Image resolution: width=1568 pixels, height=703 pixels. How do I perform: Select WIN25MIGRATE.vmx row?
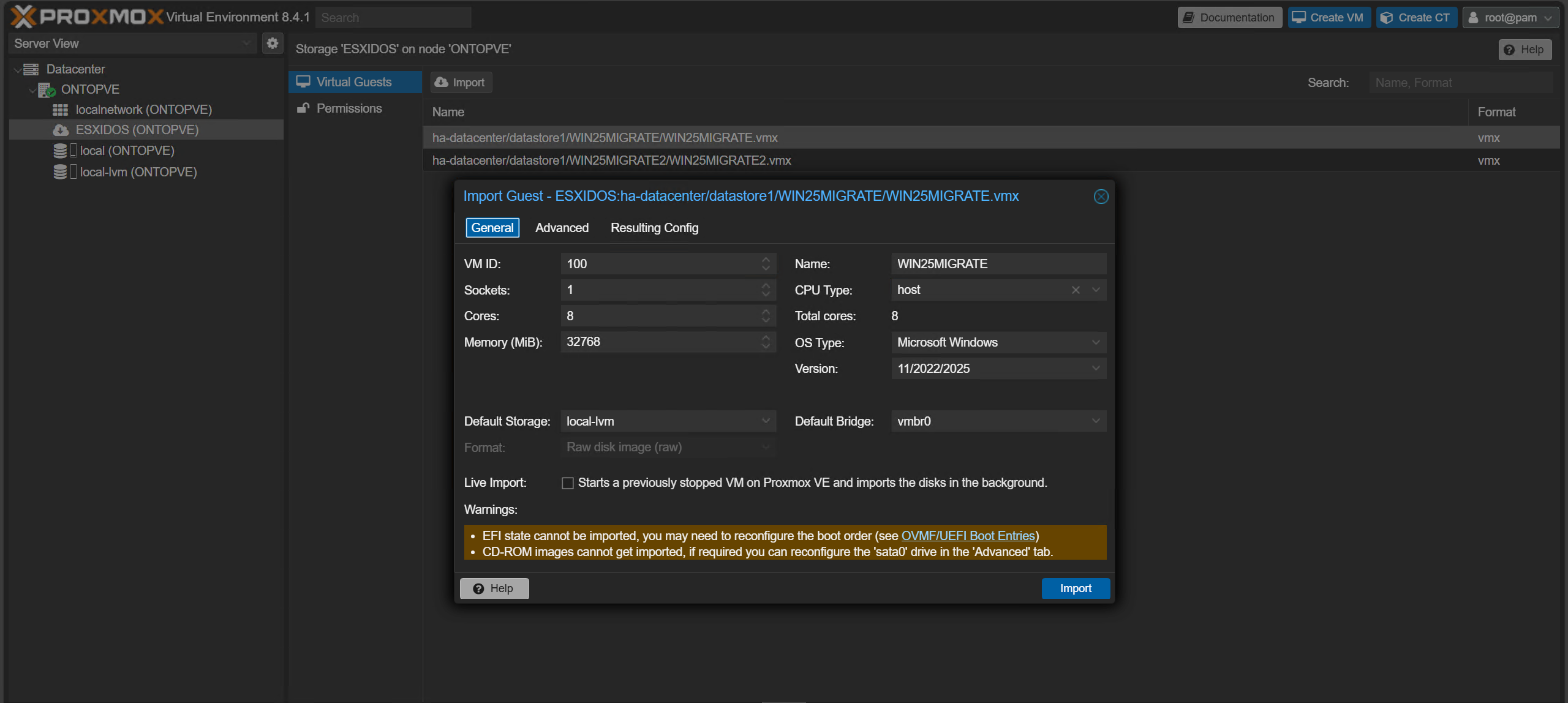pos(991,138)
